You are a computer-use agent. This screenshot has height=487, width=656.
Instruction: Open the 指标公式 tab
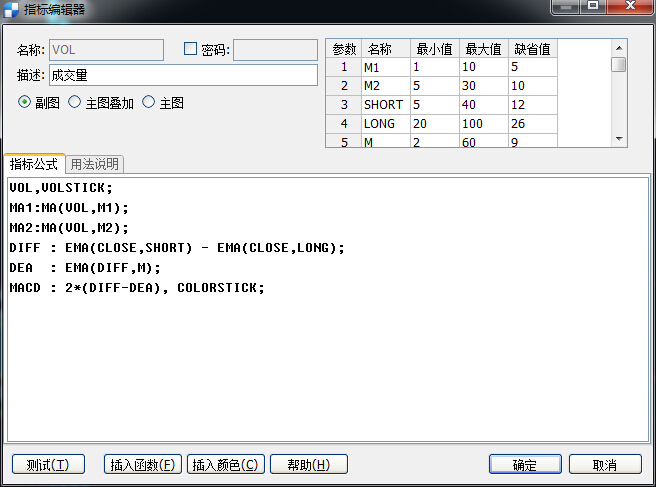click(35, 164)
